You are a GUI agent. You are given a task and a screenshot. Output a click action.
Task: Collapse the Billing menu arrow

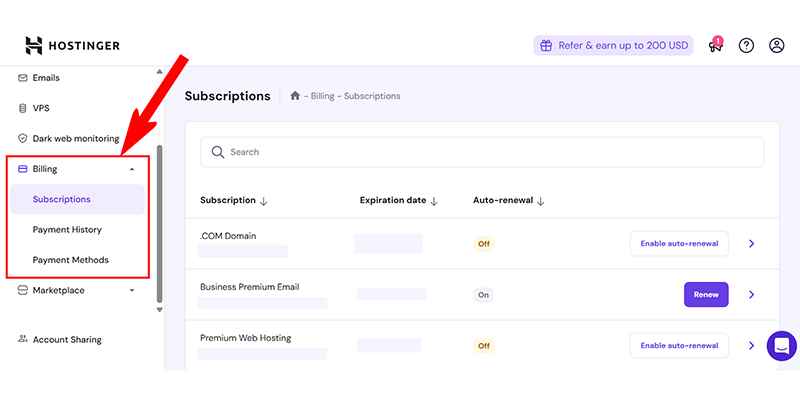click(x=132, y=169)
